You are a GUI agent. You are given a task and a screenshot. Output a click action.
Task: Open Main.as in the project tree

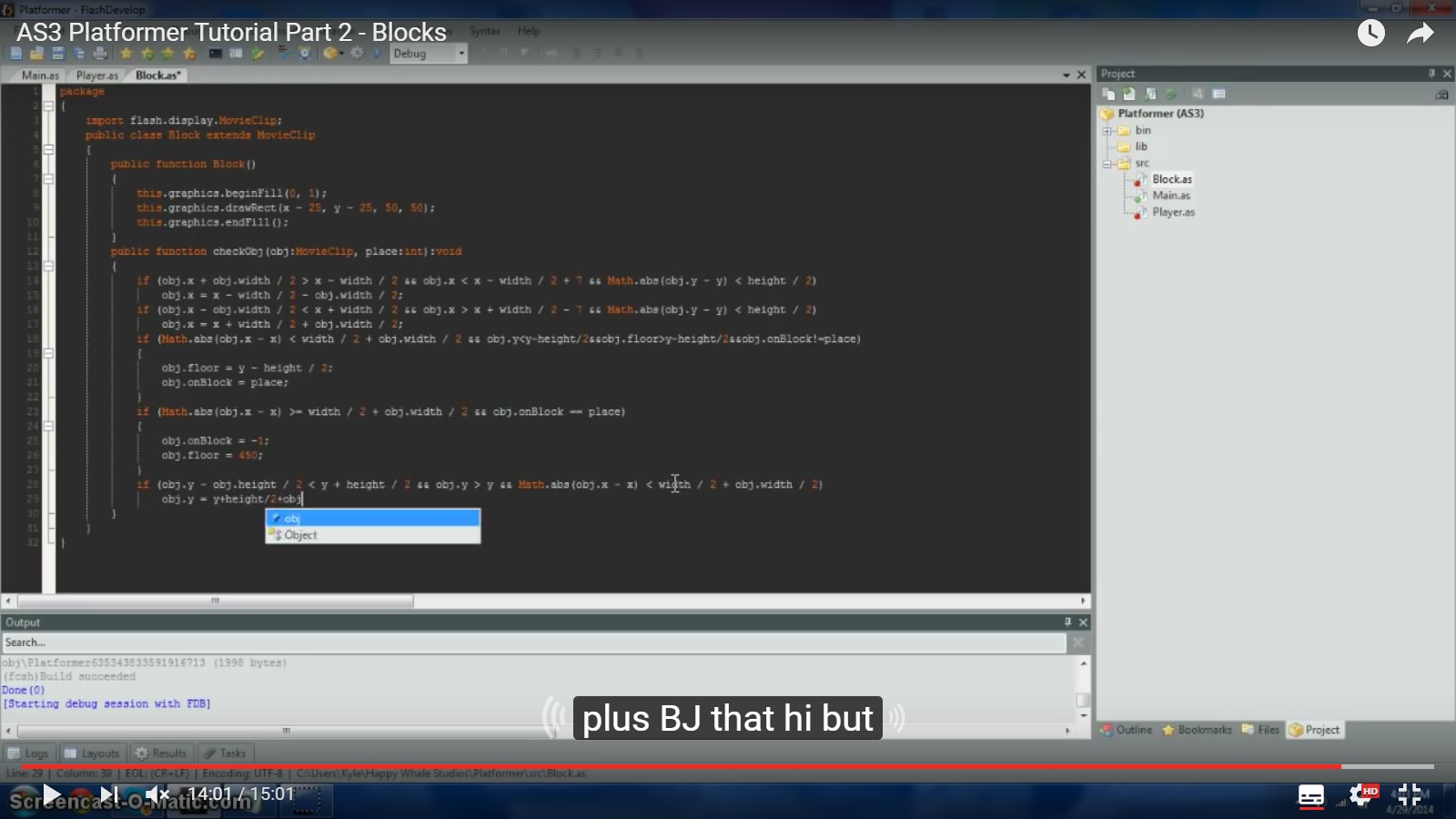(1171, 196)
